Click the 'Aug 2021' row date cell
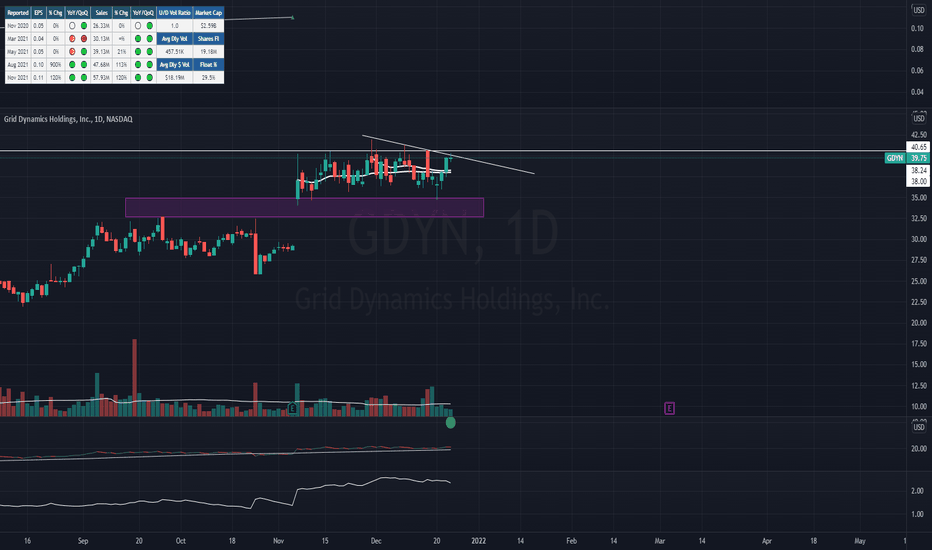Screen dimensions: 932x550 18,64
